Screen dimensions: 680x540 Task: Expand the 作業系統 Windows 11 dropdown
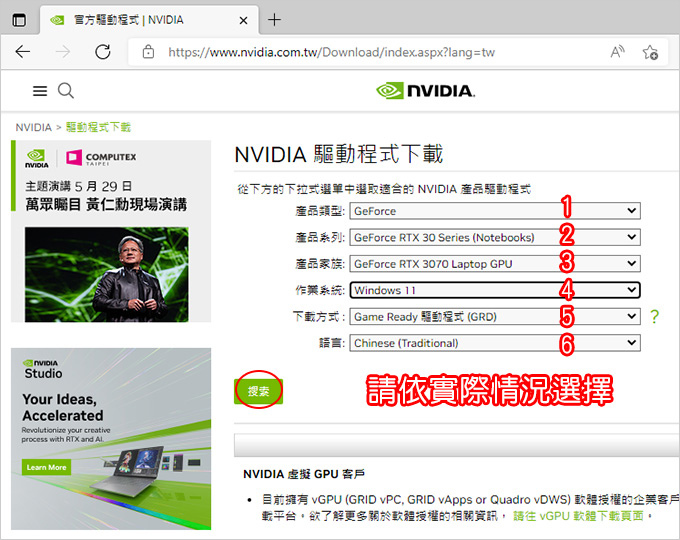point(495,290)
